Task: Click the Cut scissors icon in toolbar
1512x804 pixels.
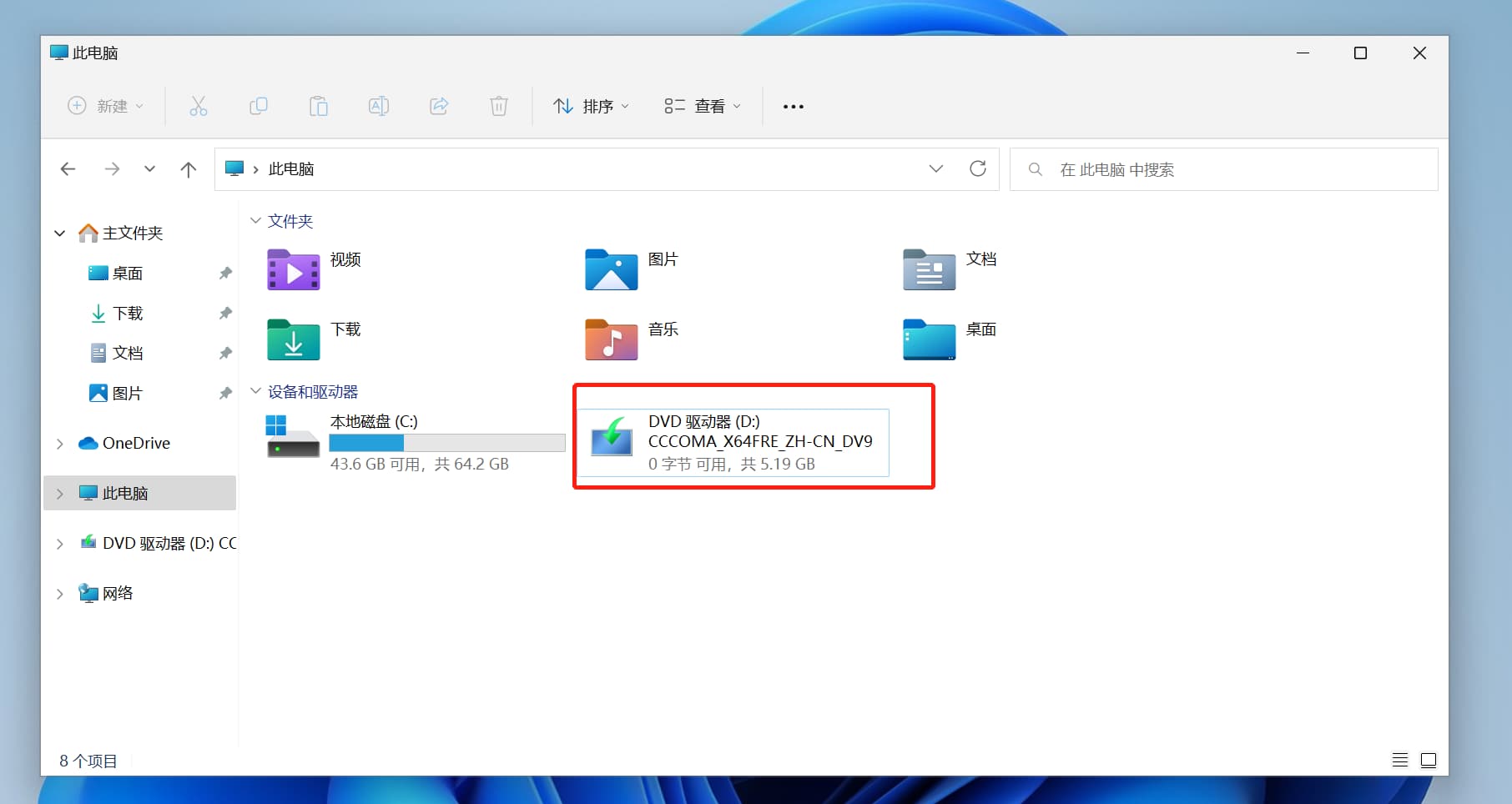Action: (198, 106)
